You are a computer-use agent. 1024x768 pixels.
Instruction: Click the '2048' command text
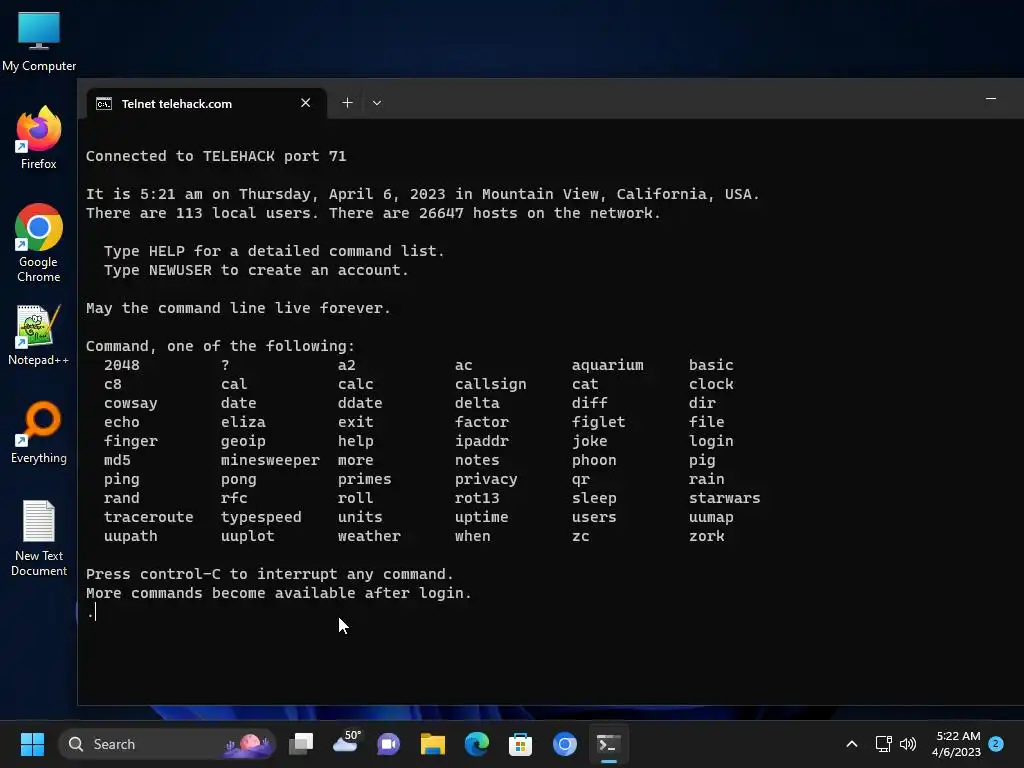click(121, 365)
